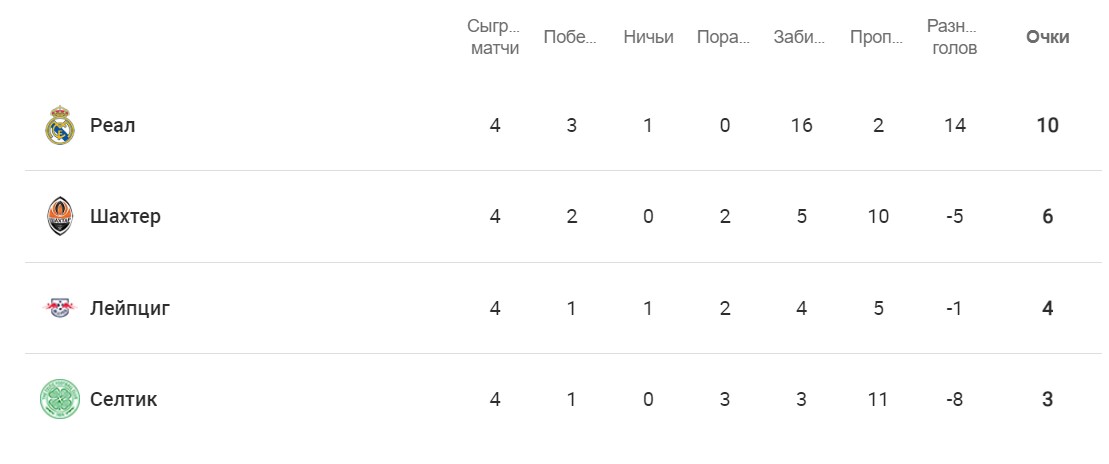Click the Разница голов column header

(x=953, y=37)
